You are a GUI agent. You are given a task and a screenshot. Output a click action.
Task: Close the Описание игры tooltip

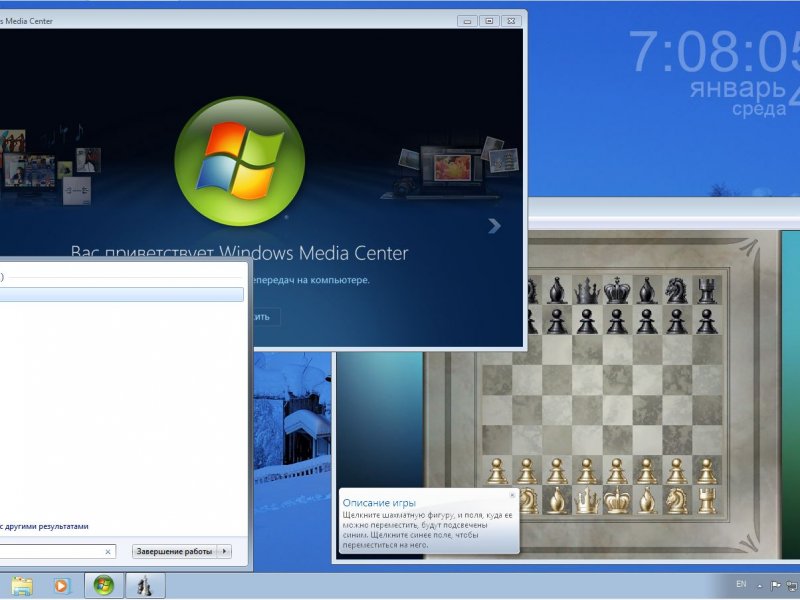coord(512,494)
